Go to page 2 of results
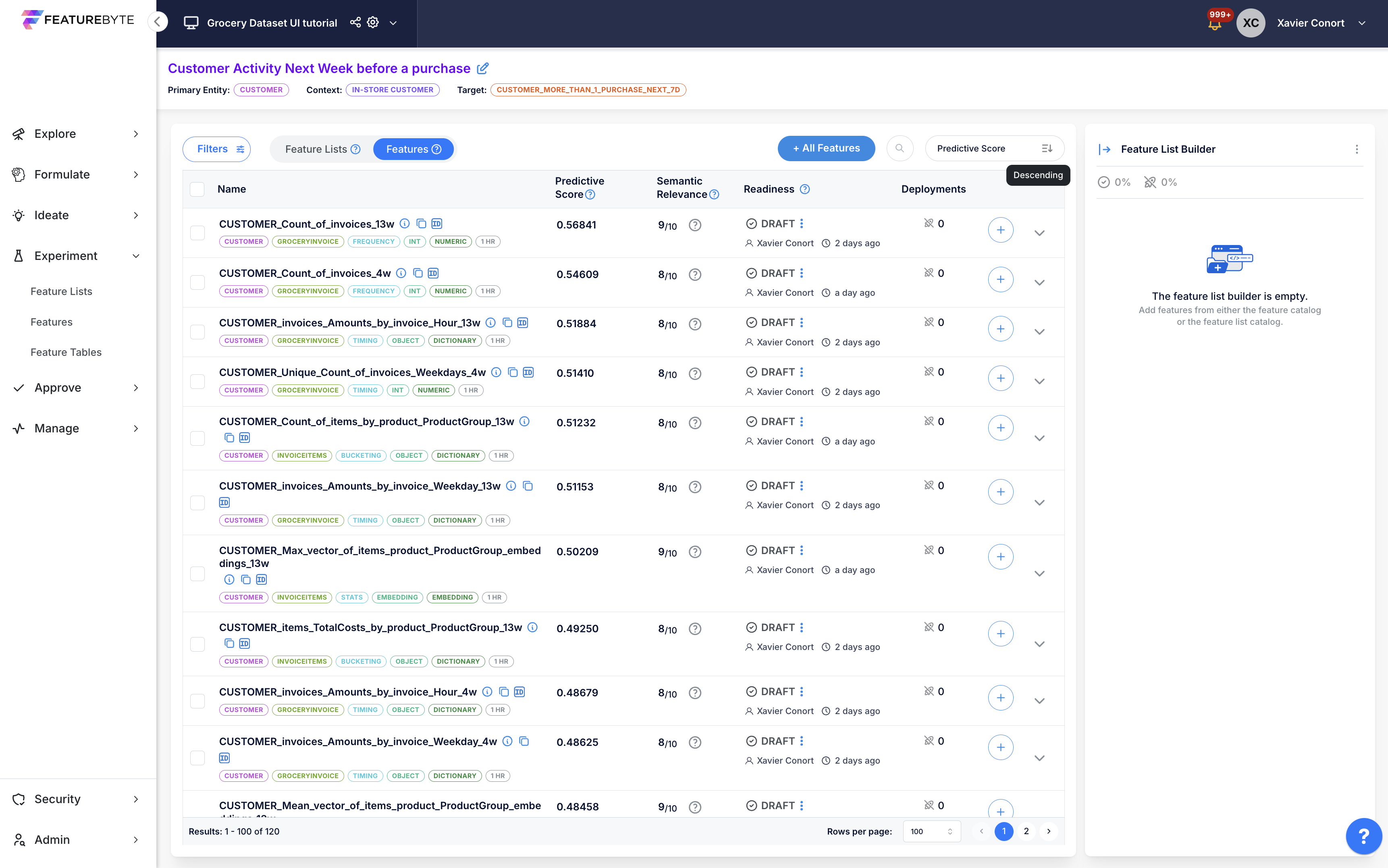The image size is (1388, 868). click(1026, 831)
